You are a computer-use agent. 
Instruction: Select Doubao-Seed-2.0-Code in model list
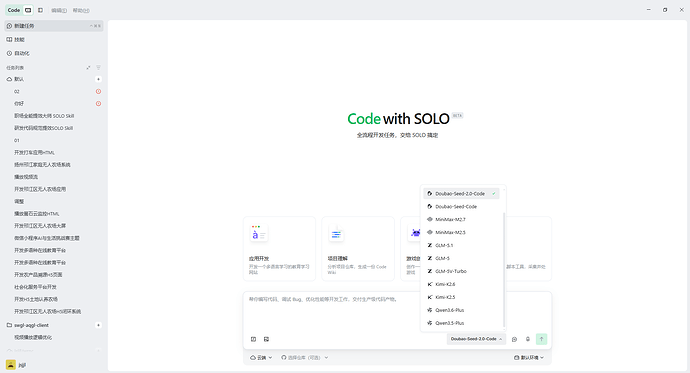pyautogui.click(x=461, y=194)
